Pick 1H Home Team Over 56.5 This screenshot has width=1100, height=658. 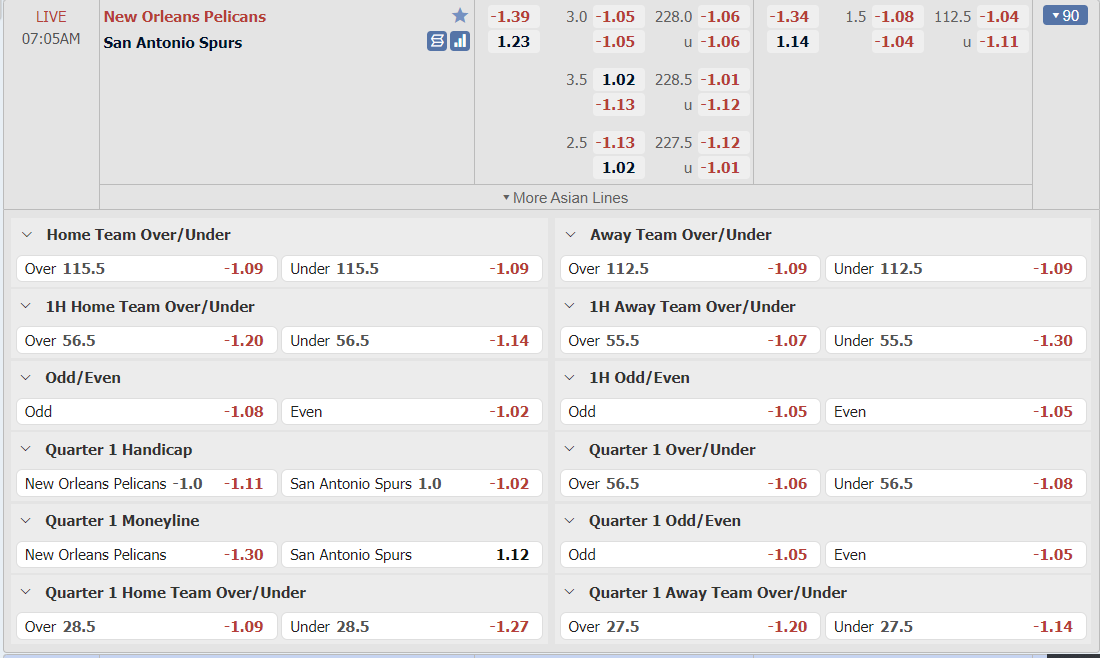[x=147, y=341]
